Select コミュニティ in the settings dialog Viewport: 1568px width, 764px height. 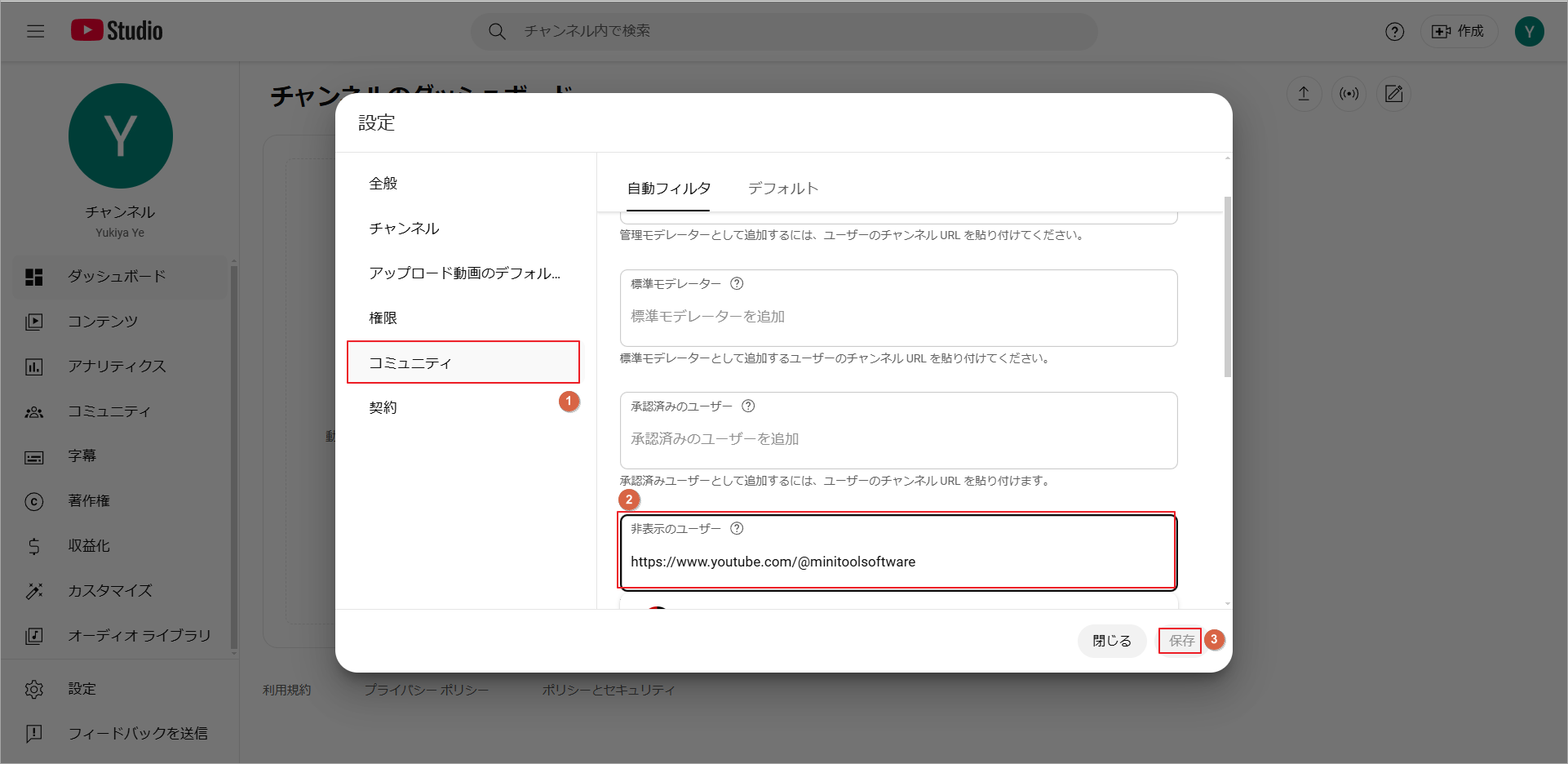[463, 362]
